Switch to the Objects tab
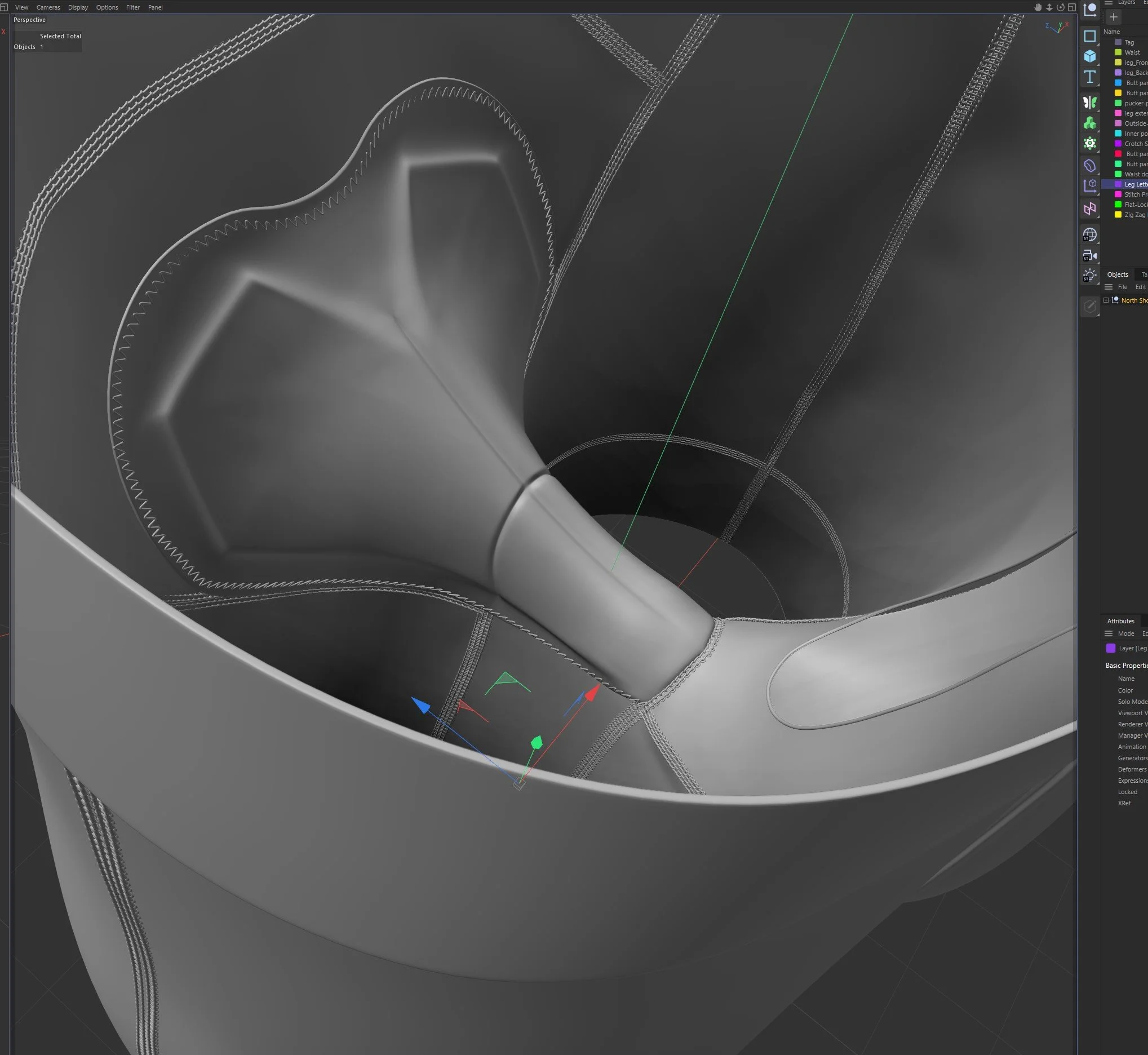This screenshot has height=1055, width=1148. [x=1117, y=274]
